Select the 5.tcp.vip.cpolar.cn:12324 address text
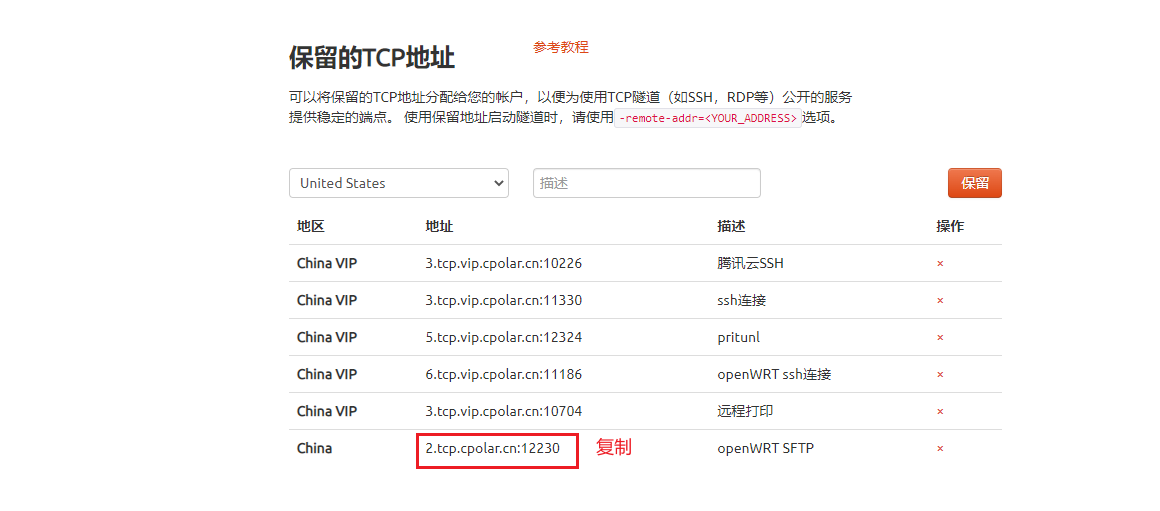 coord(503,337)
